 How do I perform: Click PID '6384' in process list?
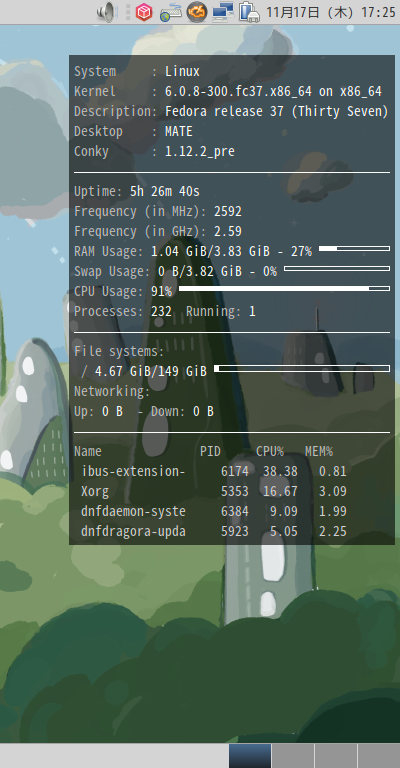[235, 511]
